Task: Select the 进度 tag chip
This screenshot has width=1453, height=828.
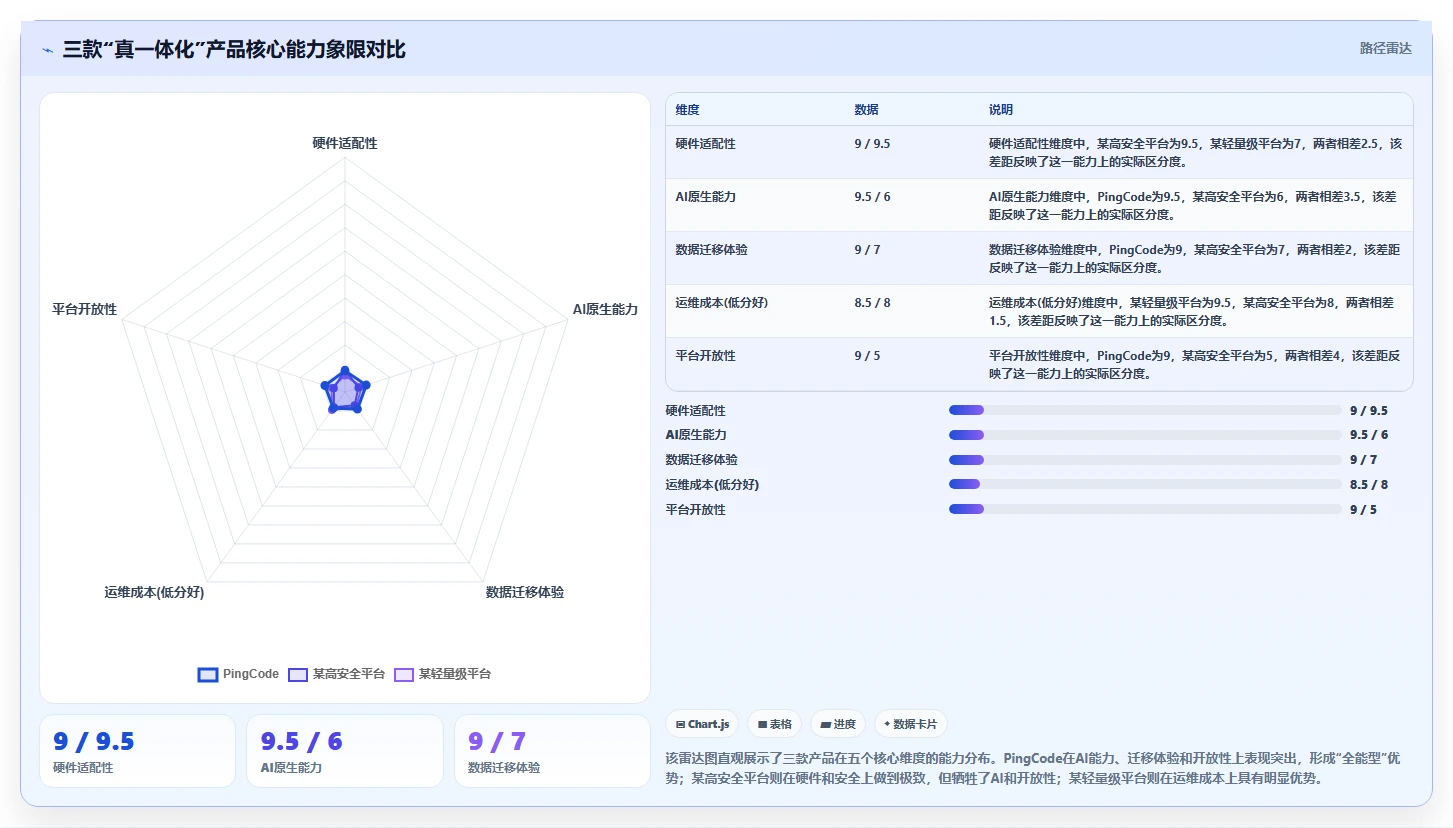Action: pos(838,724)
